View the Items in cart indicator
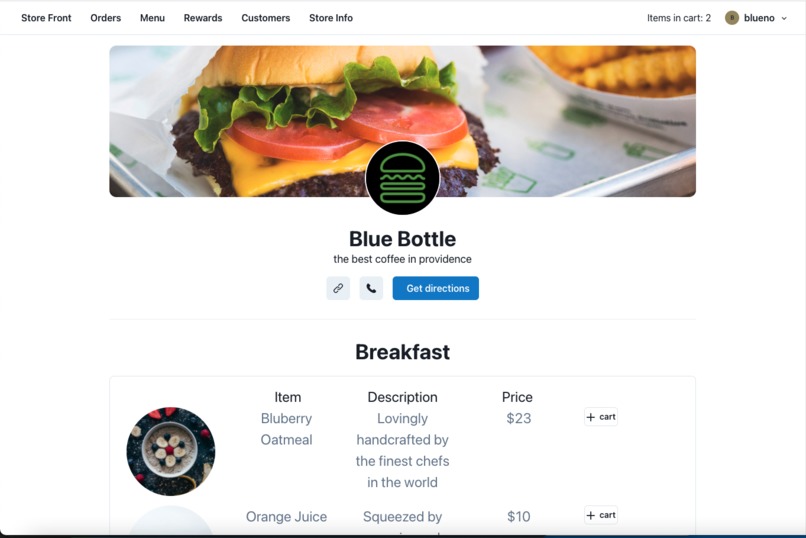806x538 pixels. 679,18
